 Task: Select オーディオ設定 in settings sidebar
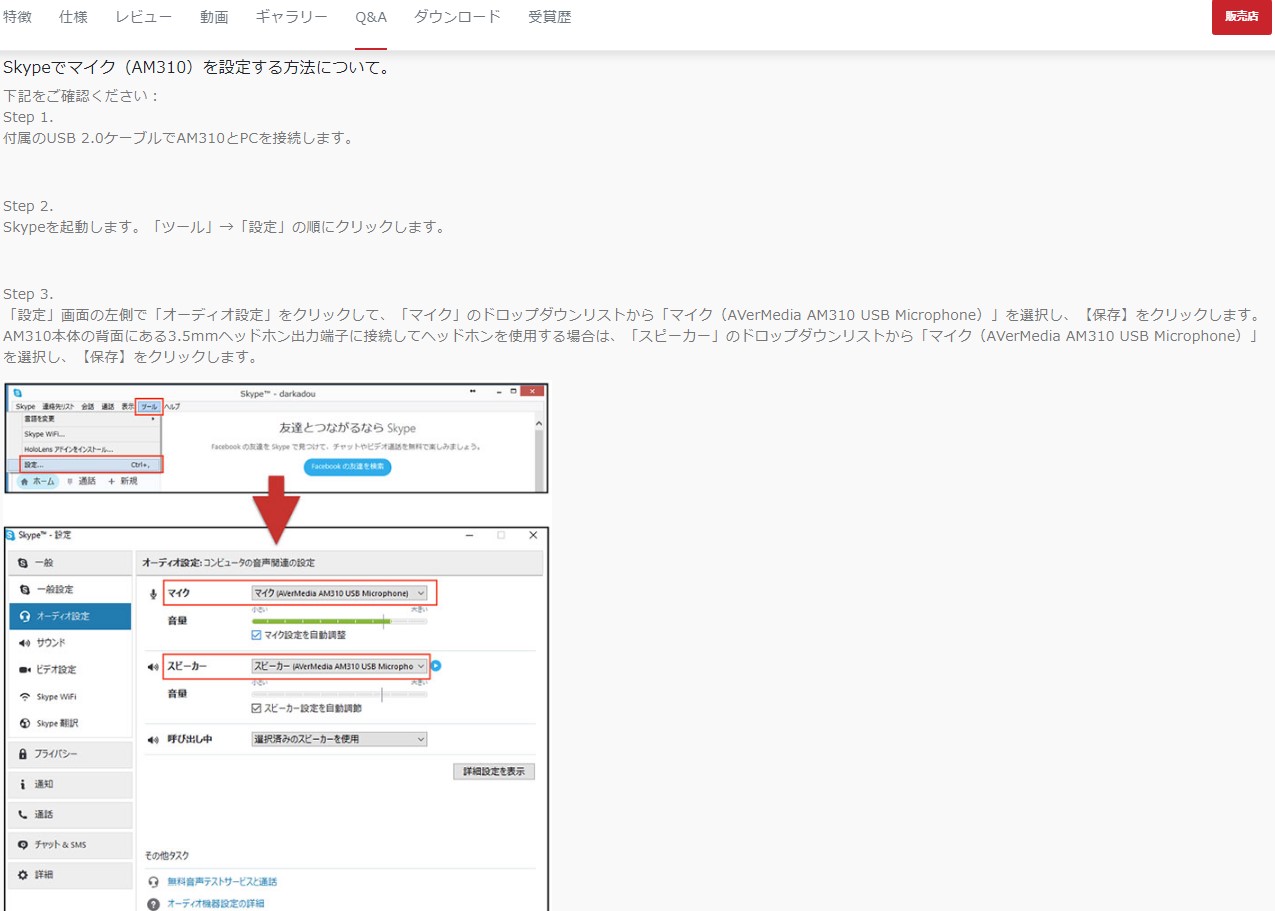click(x=70, y=616)
